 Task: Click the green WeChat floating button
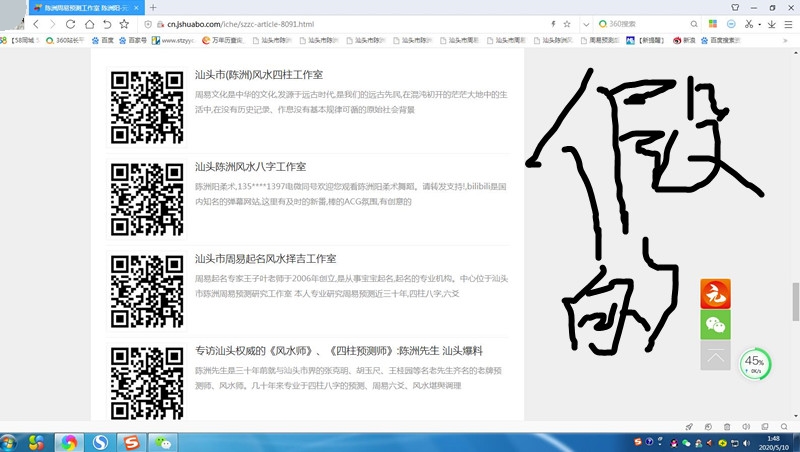(715, 325)
